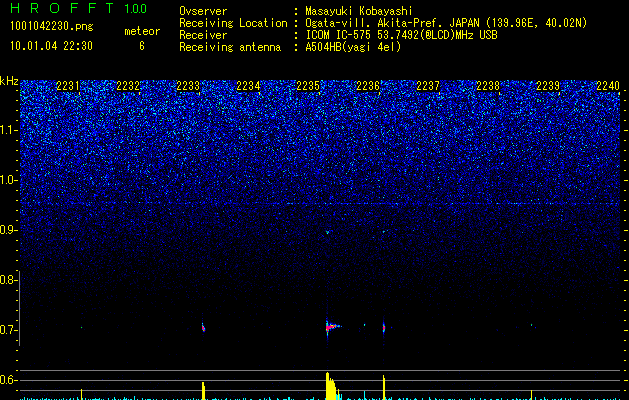This screenshot has height=400, width=629.
Task: Click the 1.1 kHz axis label
Action: [x=7, y=130]
